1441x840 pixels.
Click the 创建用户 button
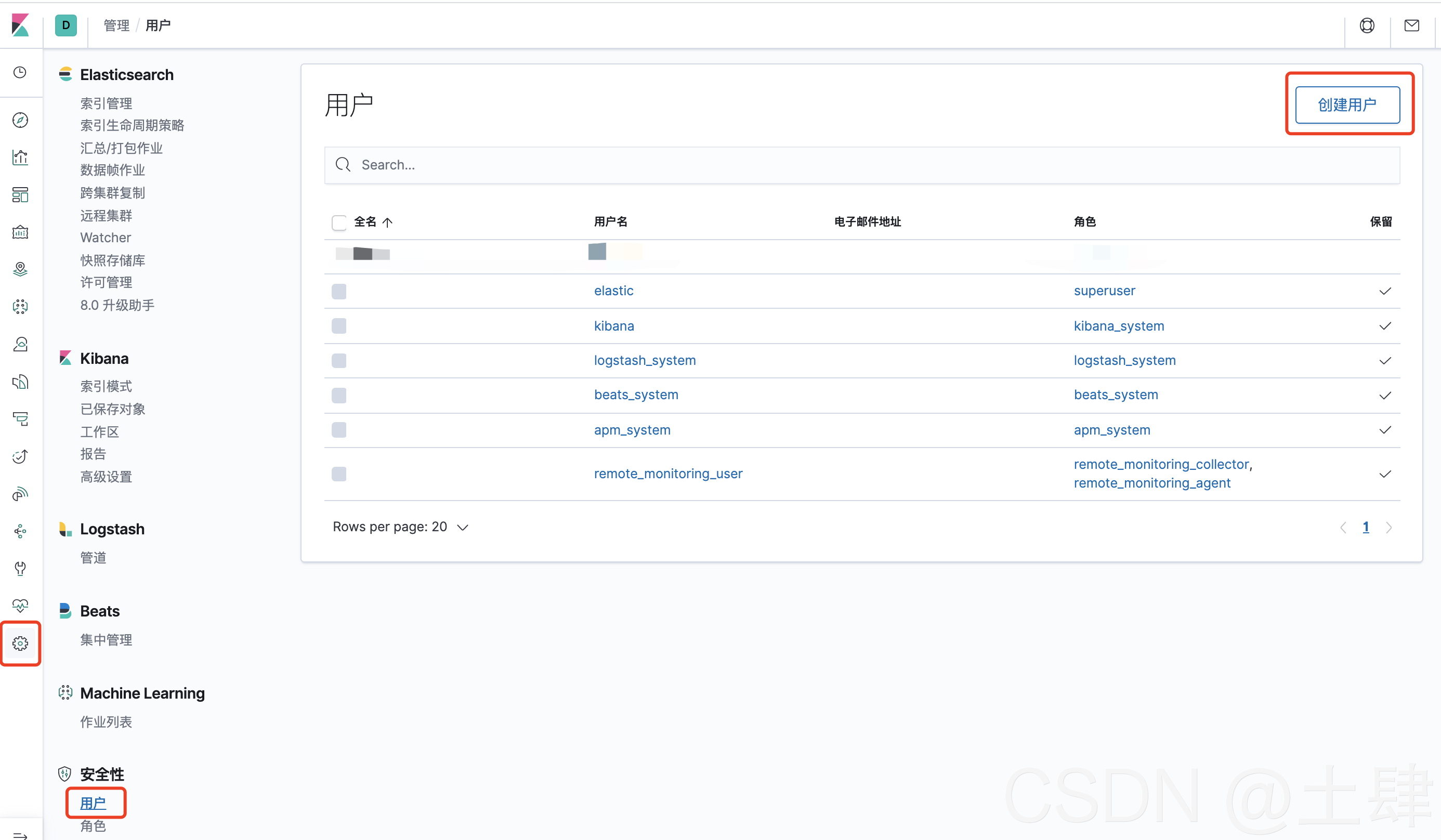[1347, 104]
